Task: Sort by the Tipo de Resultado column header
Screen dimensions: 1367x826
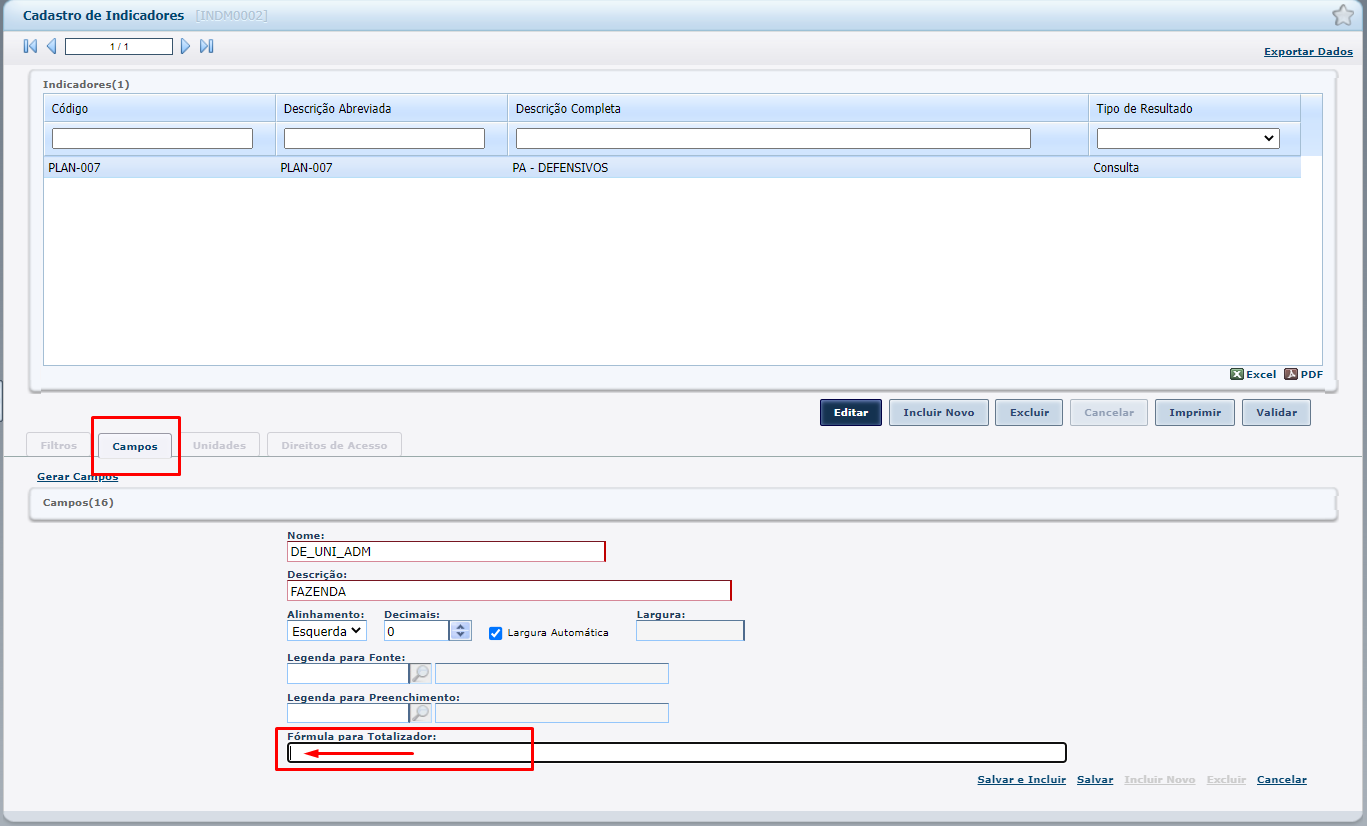Action: pyautogui.click(x=1194, y=108)
